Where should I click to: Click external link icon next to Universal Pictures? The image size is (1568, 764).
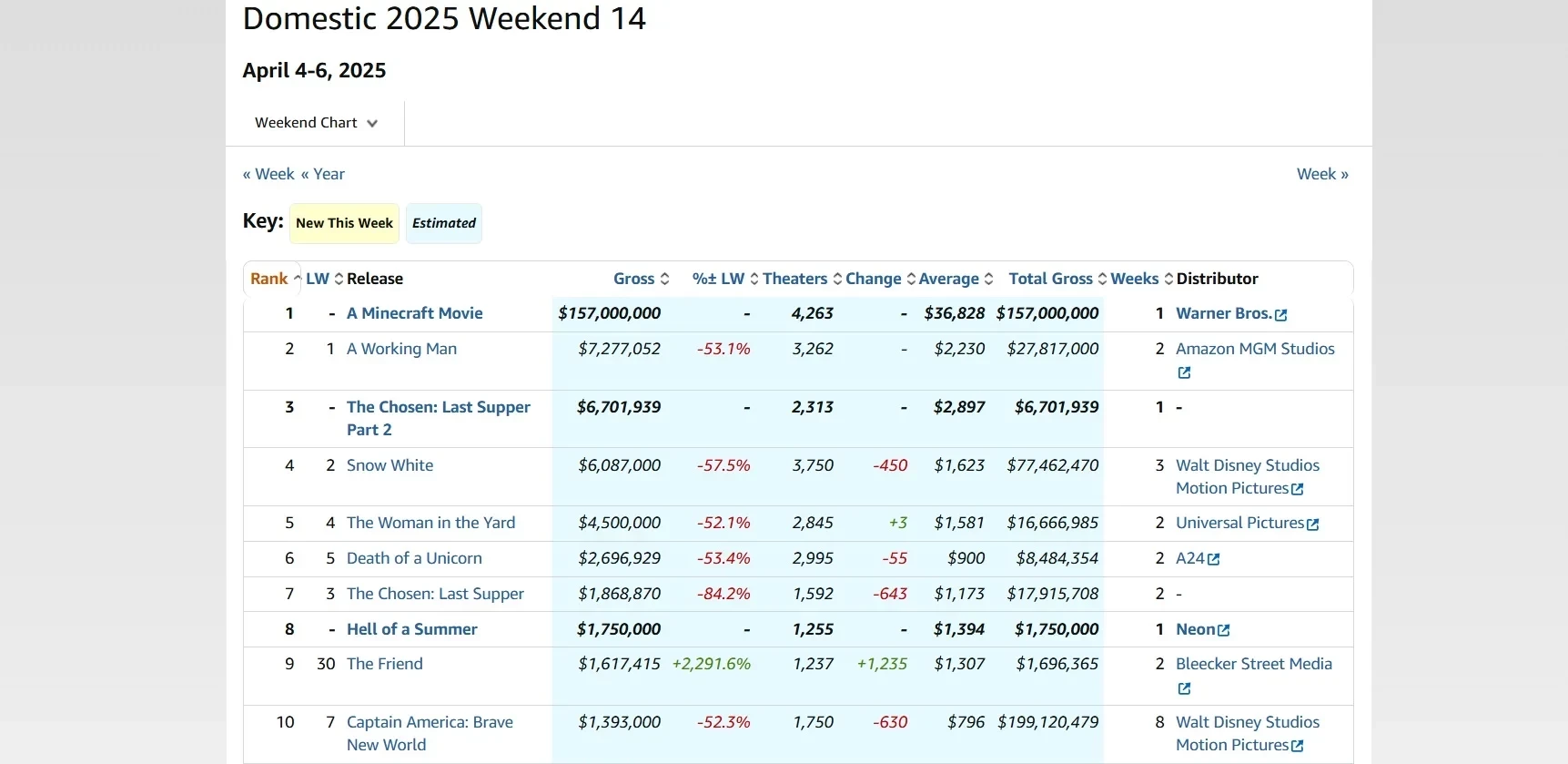pyautogui.click(x=1313, y=525)
